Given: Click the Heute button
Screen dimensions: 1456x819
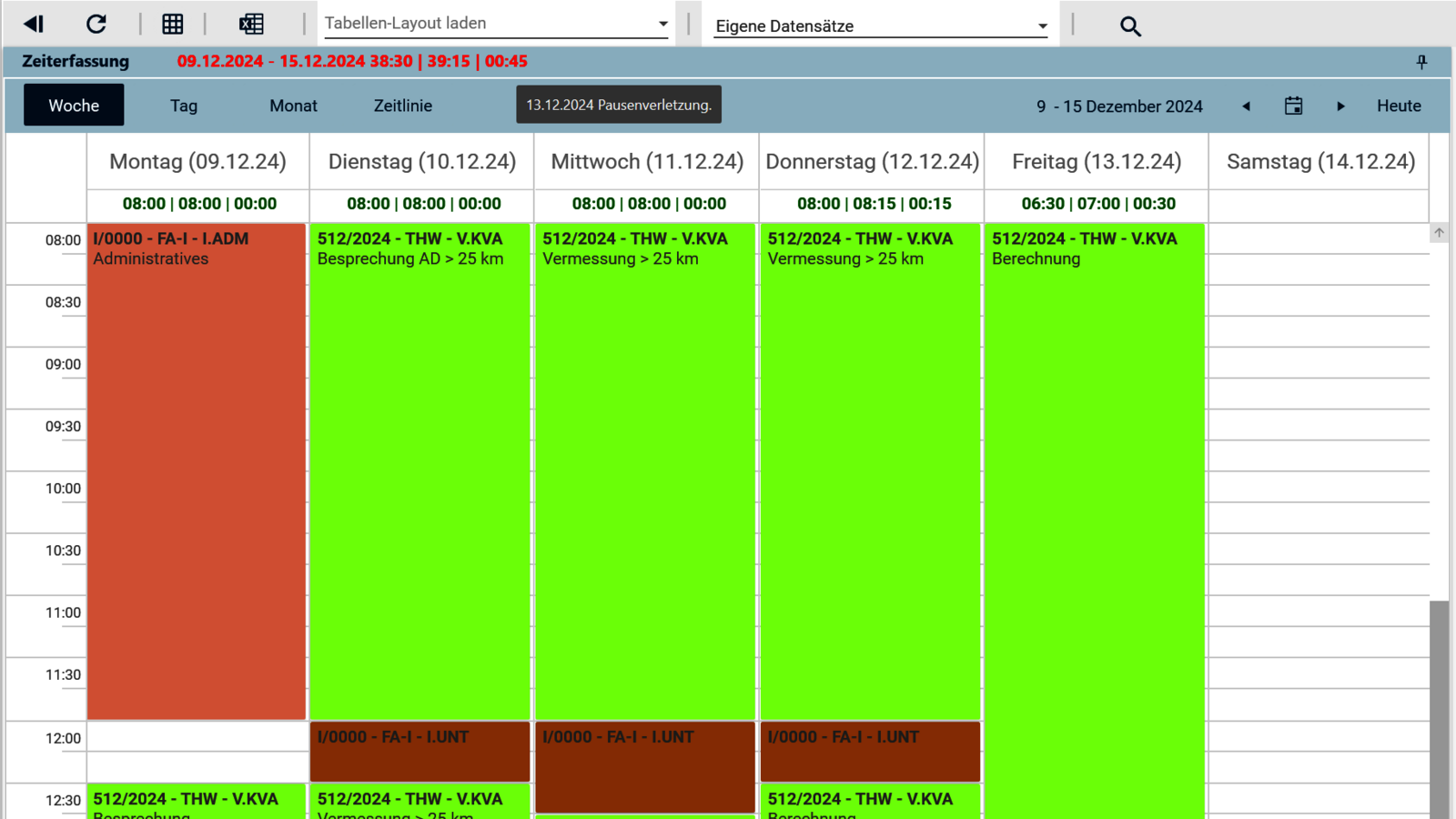Looking at the screenshot, I should (1399, 106).
